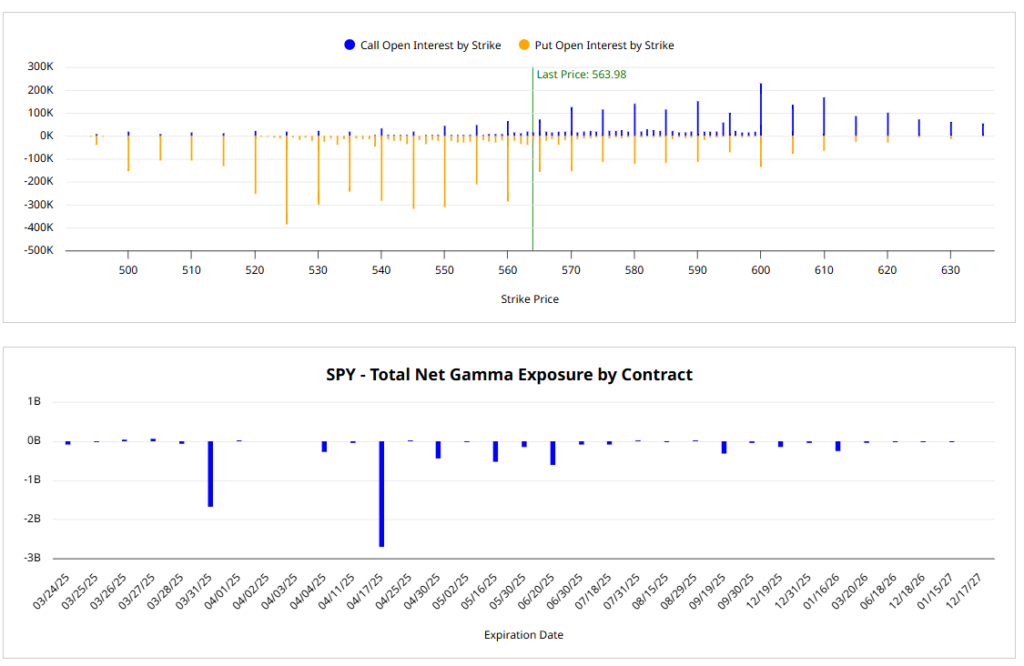The height and width of the screenshot is (666, 1024).
Task: Select the tall blue call bar at strike 600
Action: click(760, 109)
